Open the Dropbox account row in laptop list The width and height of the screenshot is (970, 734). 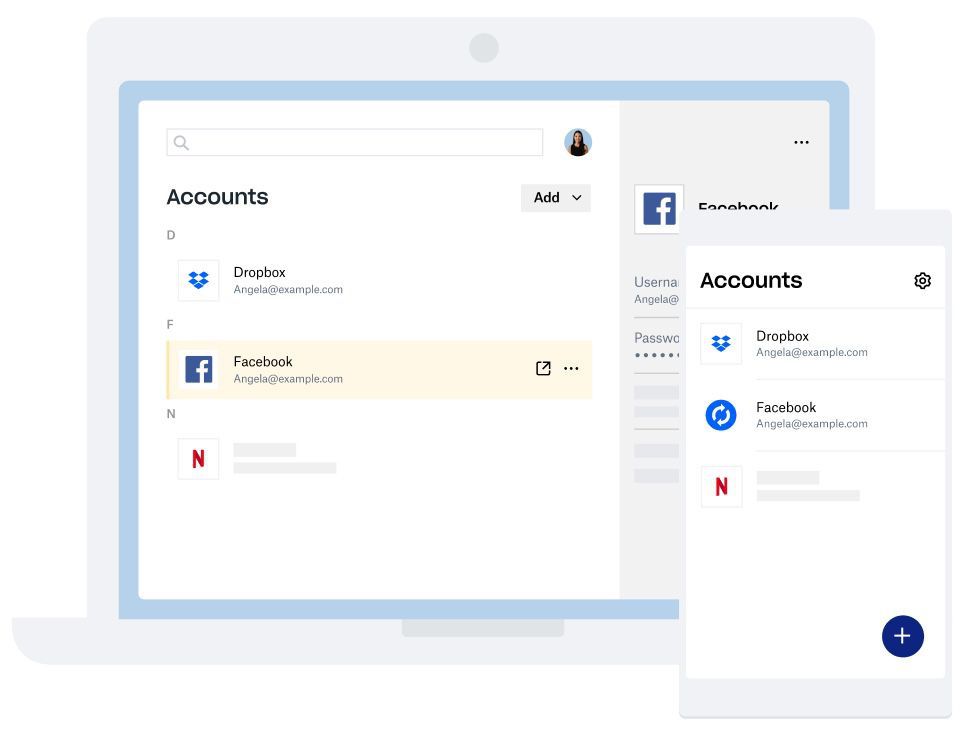click(x=379, y=280)
